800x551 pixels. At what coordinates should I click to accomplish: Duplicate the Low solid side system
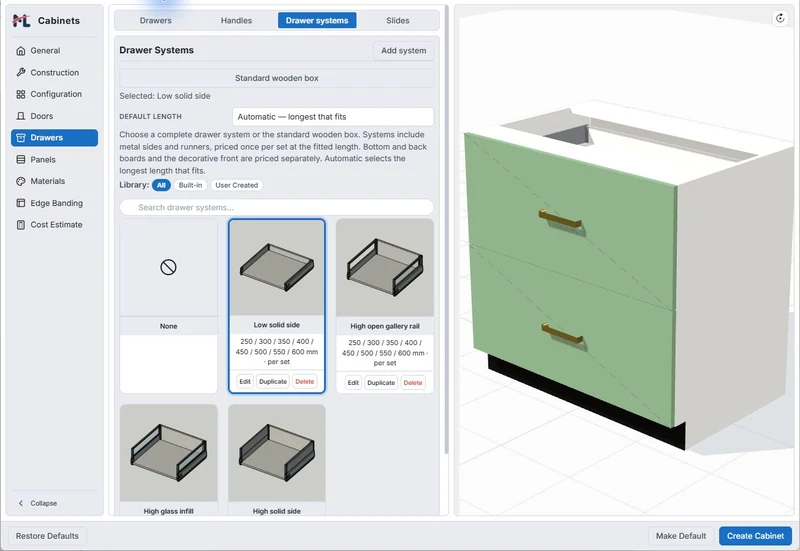click(273, 382)
